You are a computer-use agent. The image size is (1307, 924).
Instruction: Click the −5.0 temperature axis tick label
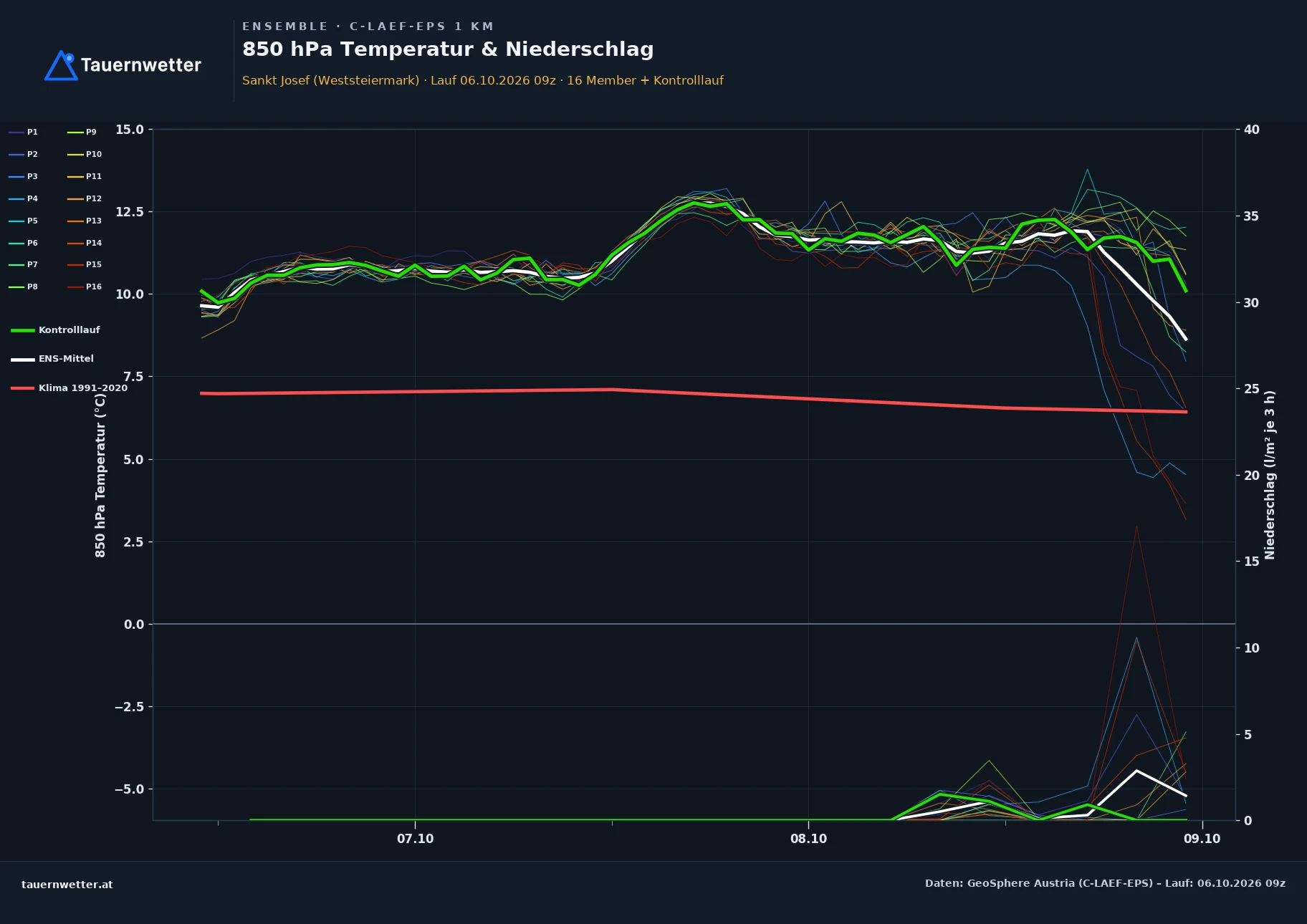130,789
